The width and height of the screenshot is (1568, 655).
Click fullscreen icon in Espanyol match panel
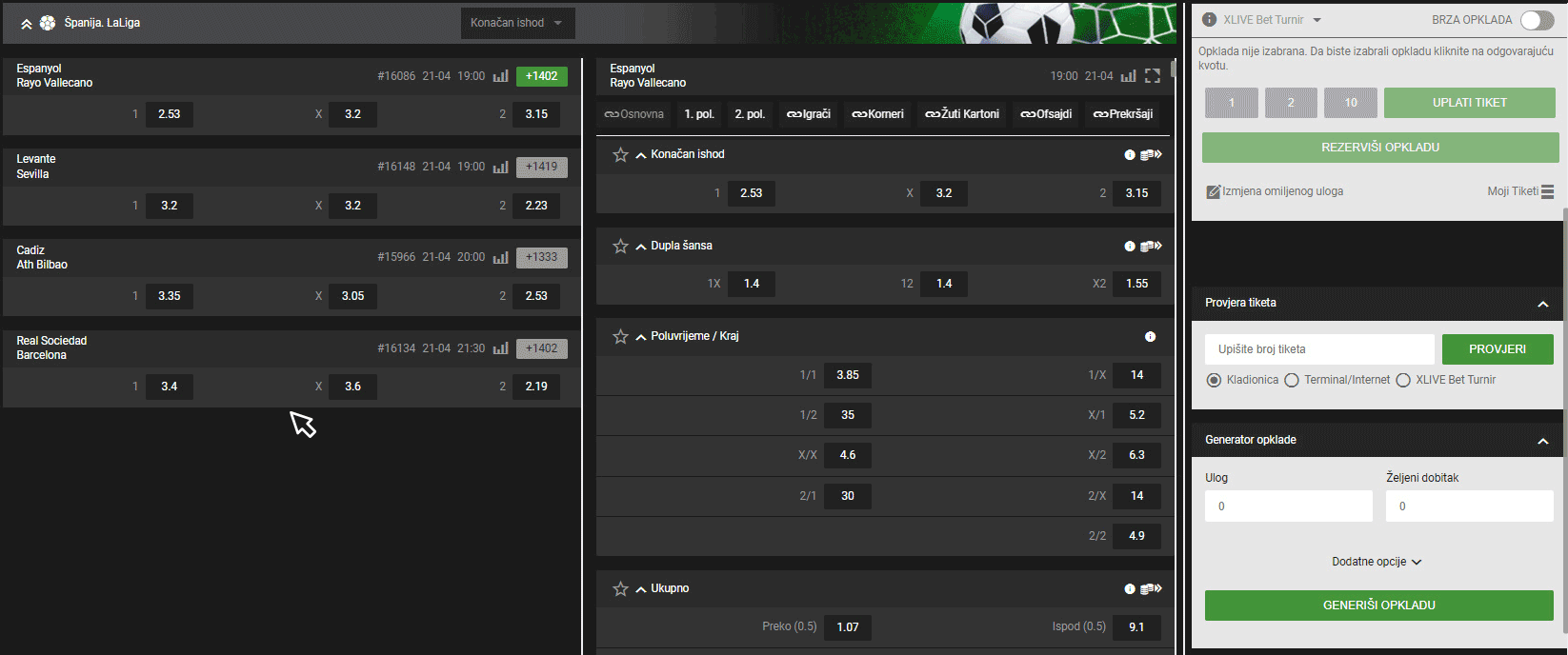(1153, 76)
